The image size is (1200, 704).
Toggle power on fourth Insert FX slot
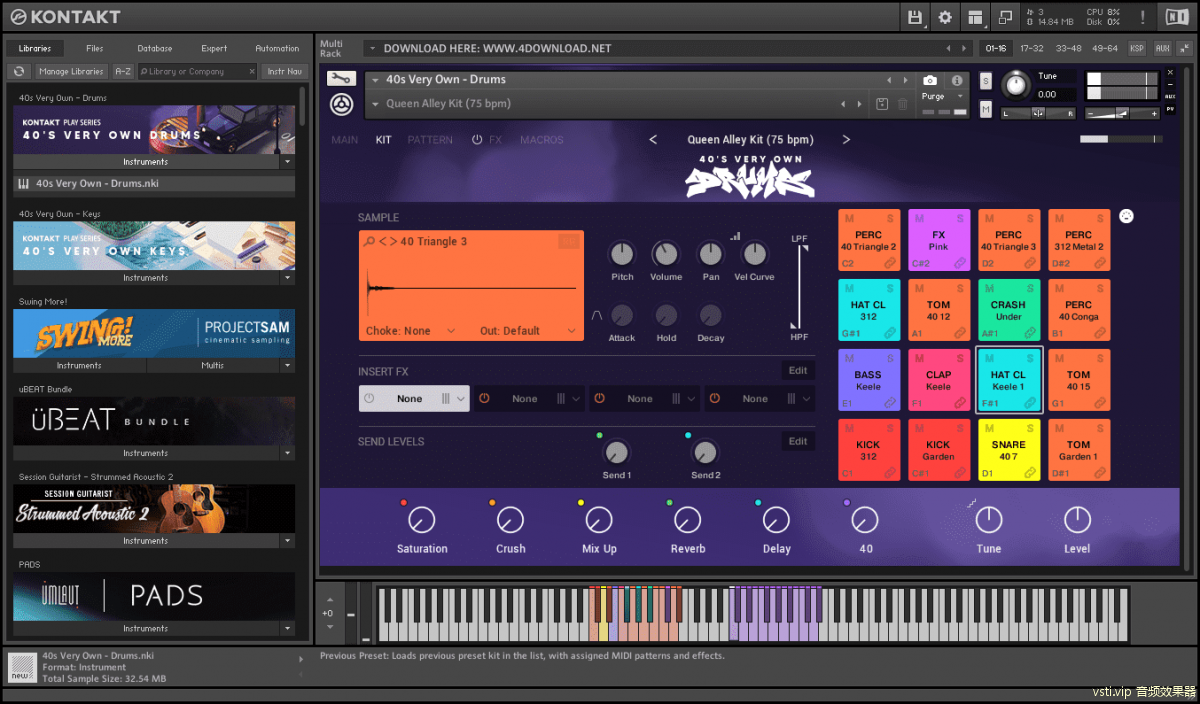tap(714, 398)
